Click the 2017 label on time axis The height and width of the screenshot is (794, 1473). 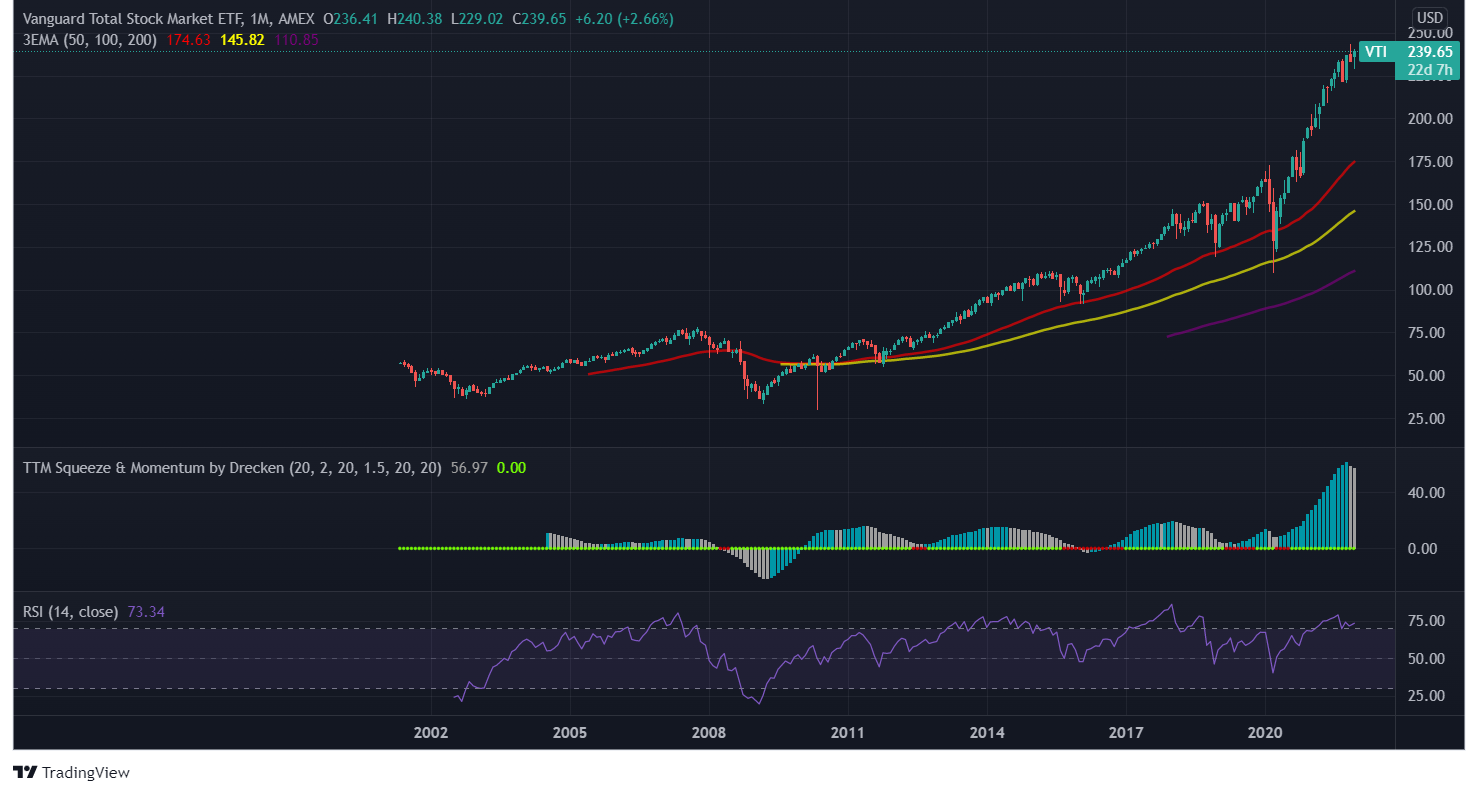pos(1127,732)
